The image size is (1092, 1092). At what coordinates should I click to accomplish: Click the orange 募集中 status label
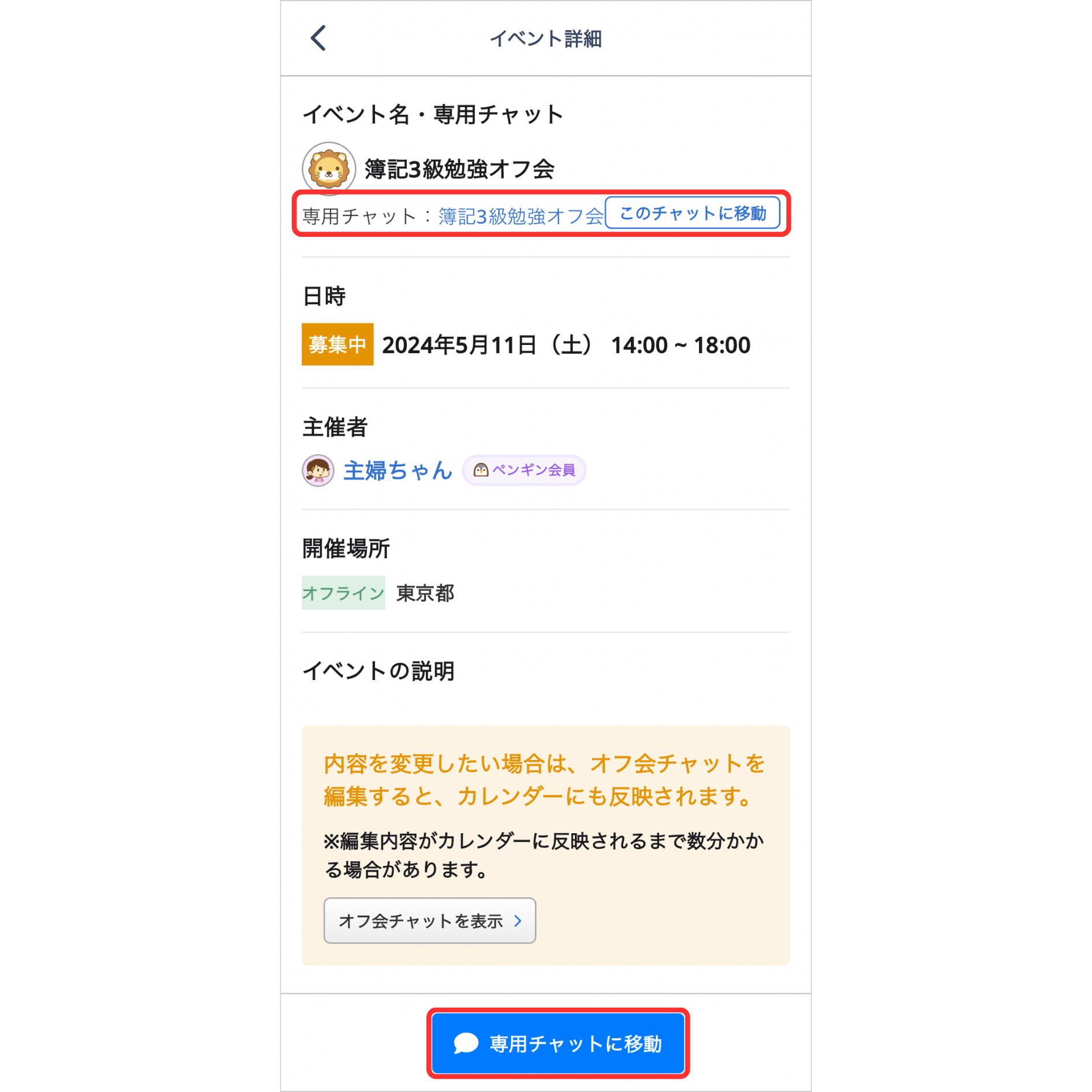click(337, 345)
